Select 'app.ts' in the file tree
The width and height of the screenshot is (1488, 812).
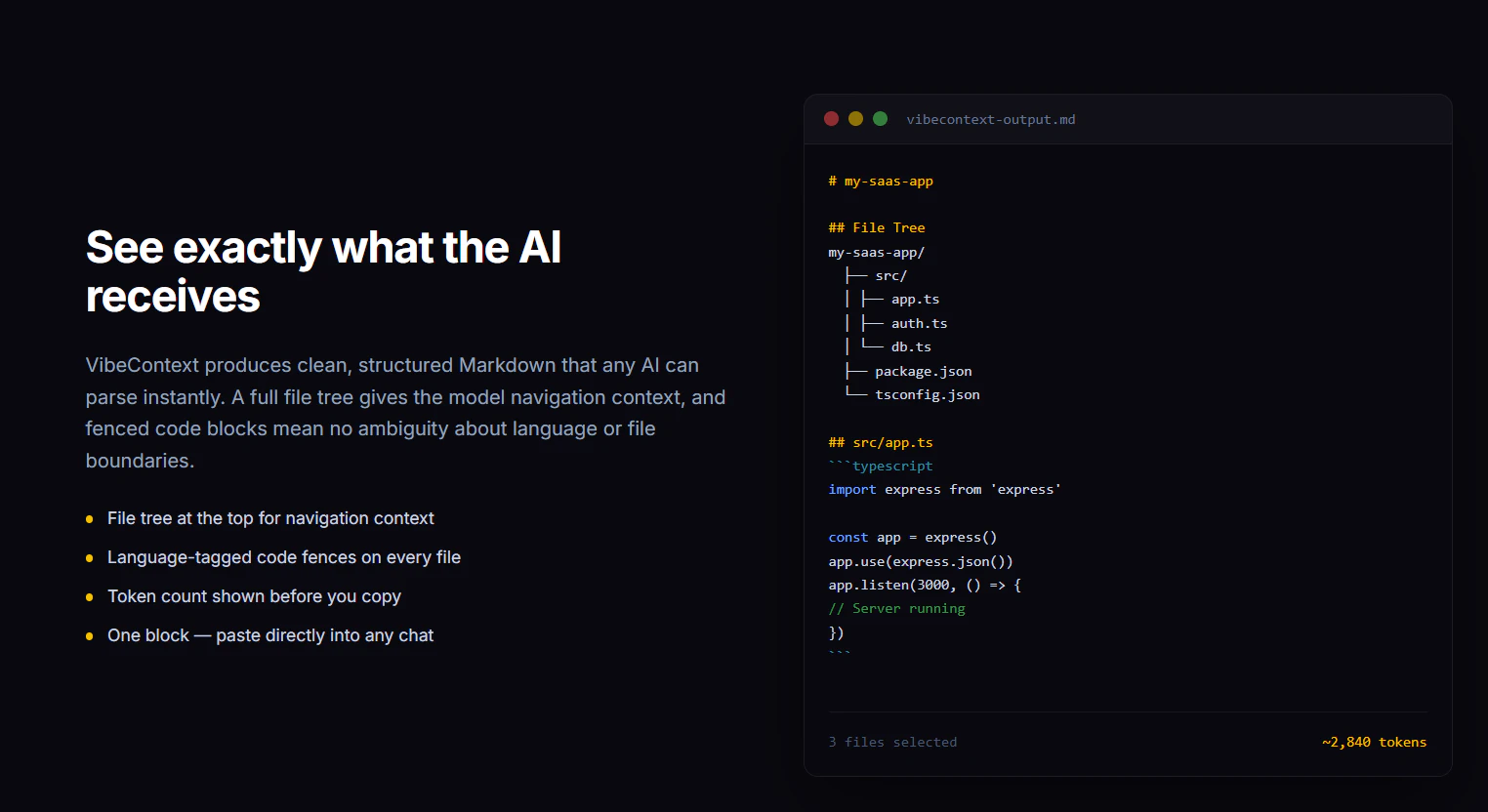click(916, 300)
